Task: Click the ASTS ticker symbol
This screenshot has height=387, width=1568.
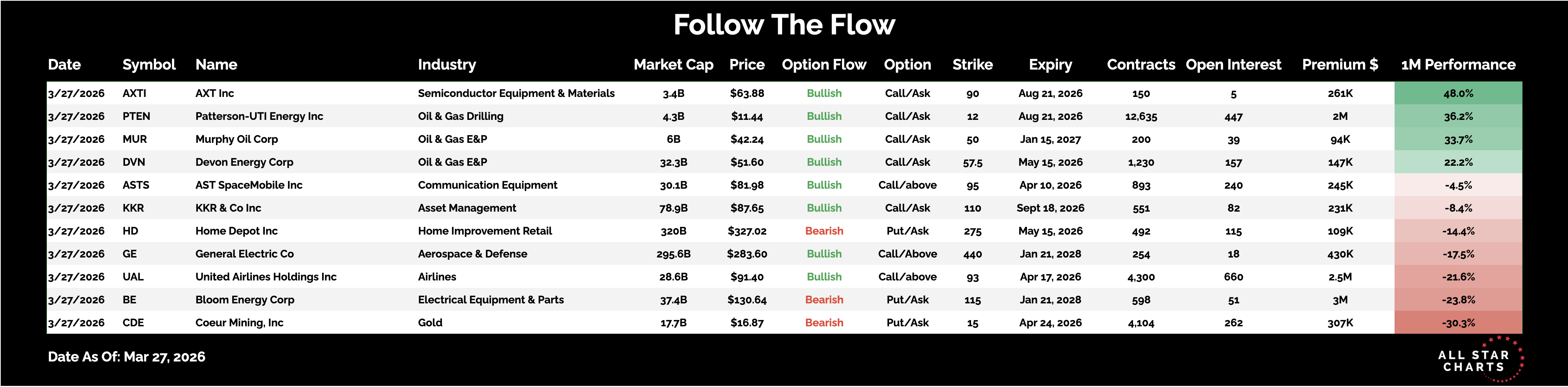Action: coord(136,185)
